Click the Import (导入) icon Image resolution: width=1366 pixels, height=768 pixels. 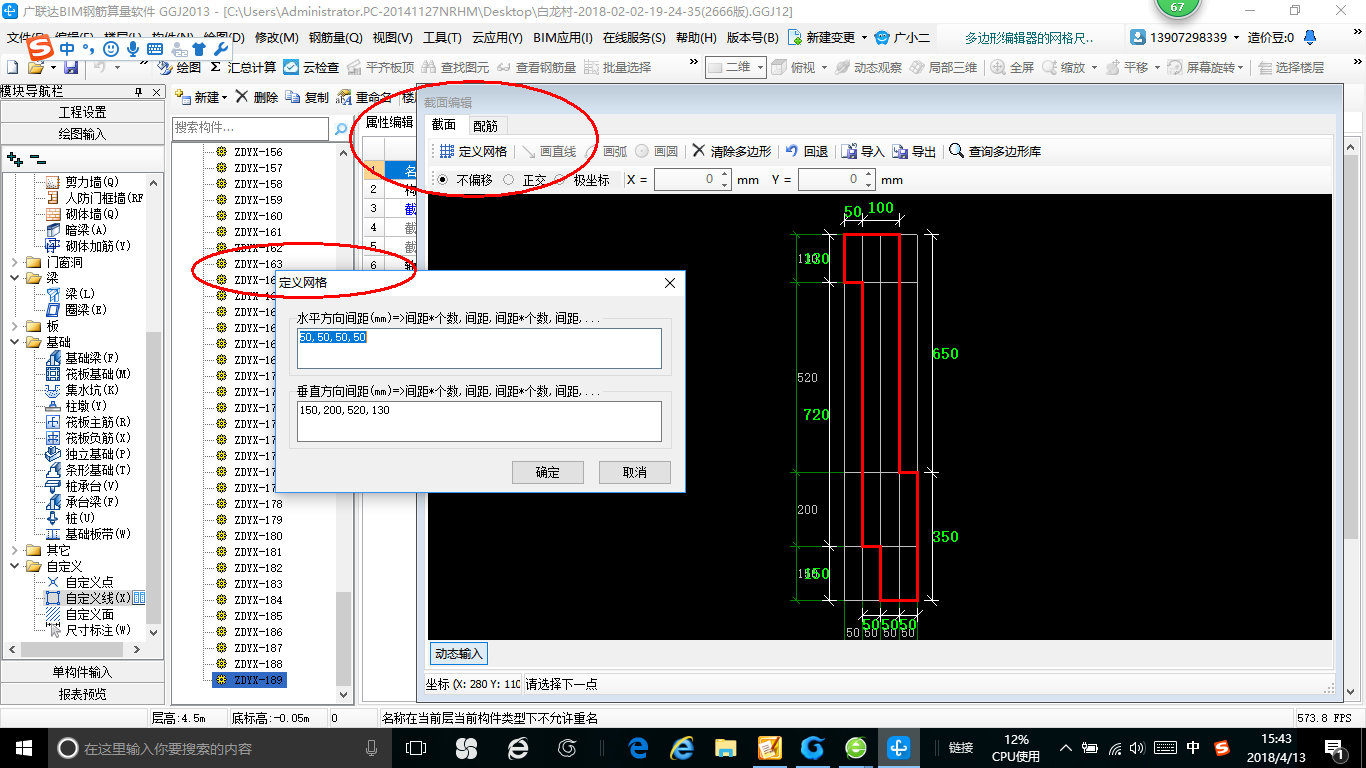(849, 152)
